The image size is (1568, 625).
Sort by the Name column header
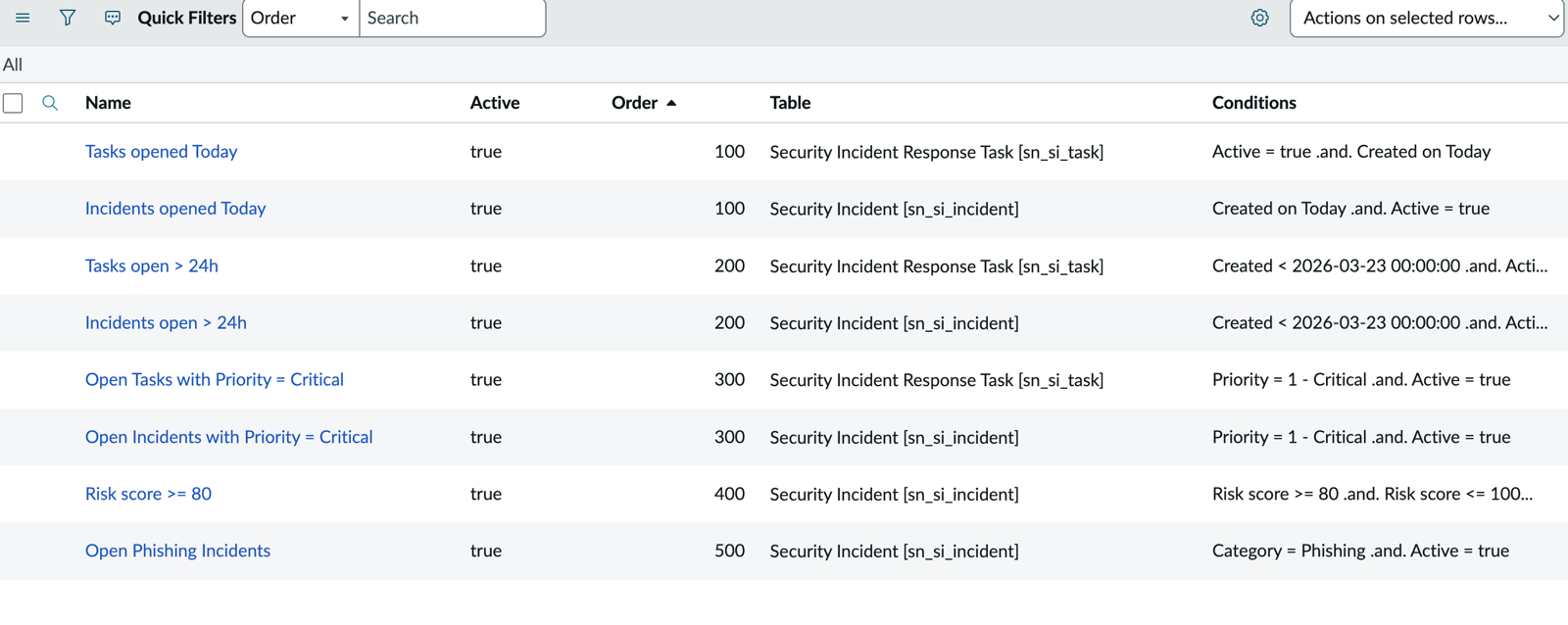coord(108,103)
